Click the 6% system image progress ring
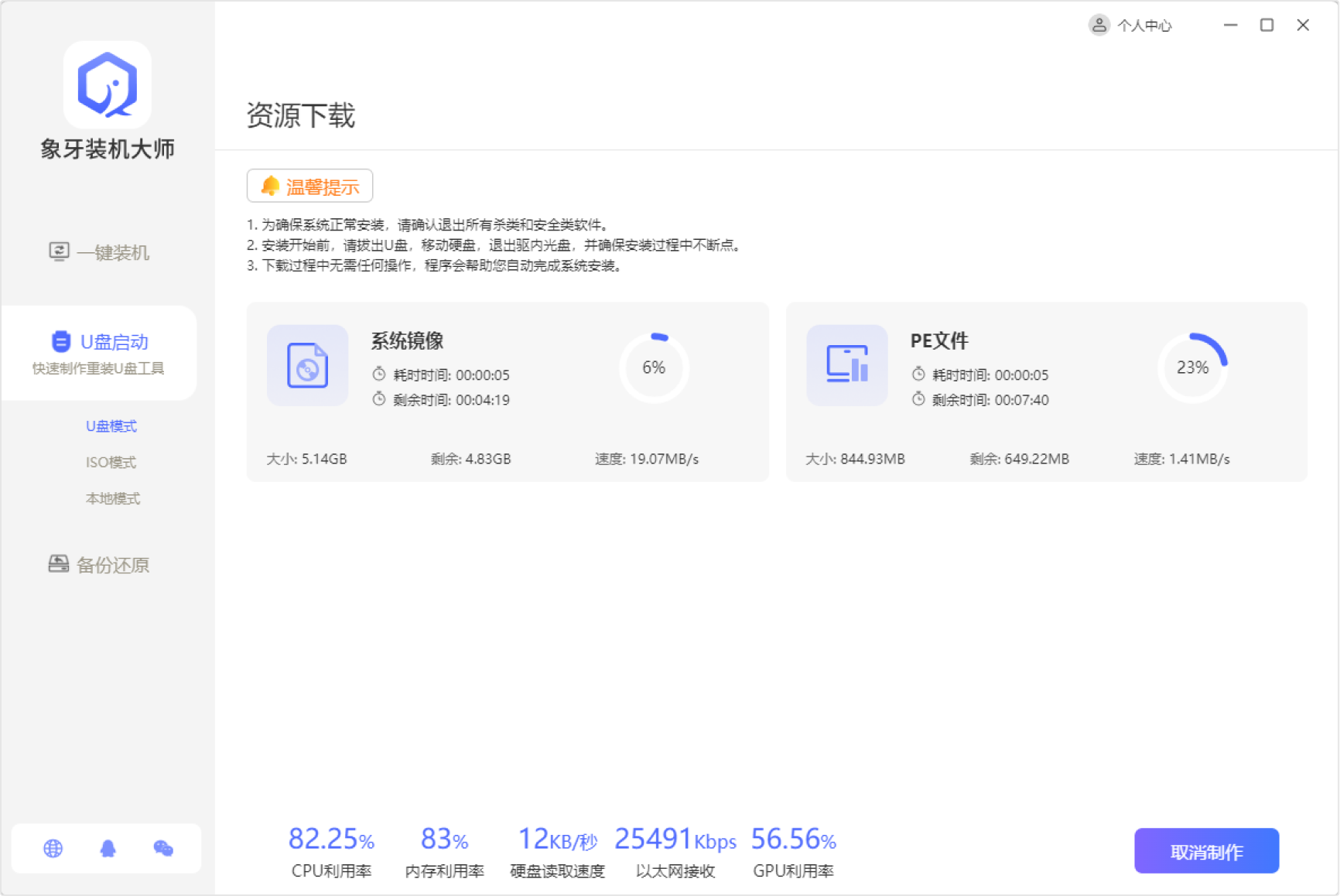 tap(654, 368)
